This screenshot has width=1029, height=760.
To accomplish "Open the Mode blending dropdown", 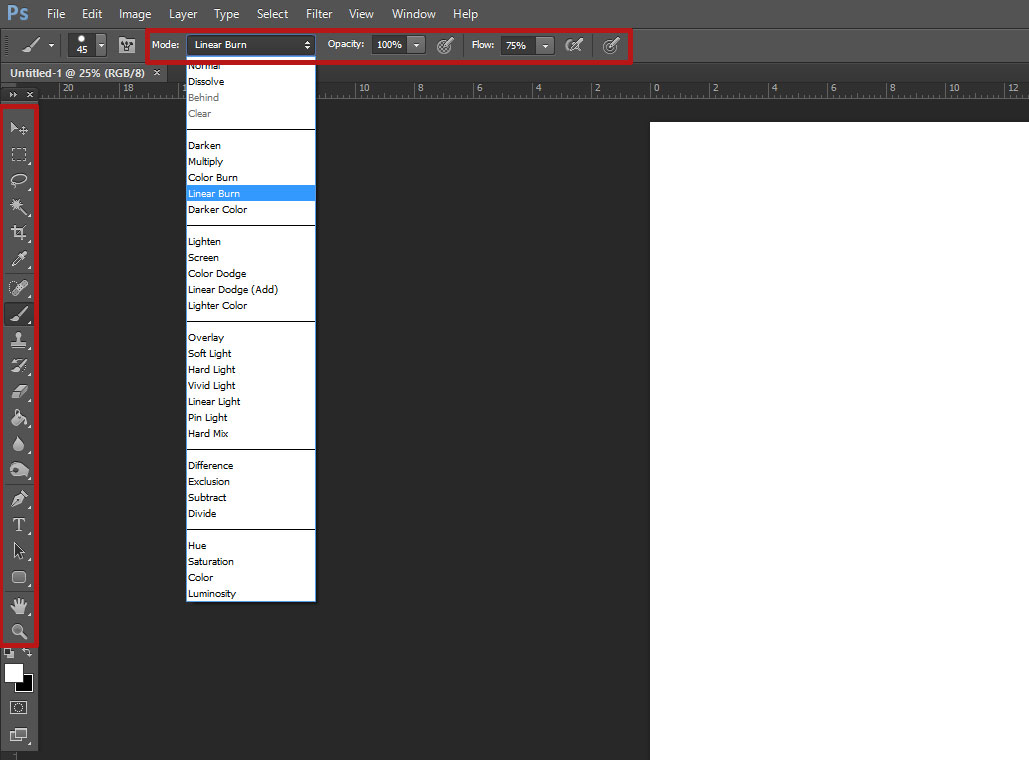I will click(251, 45).
